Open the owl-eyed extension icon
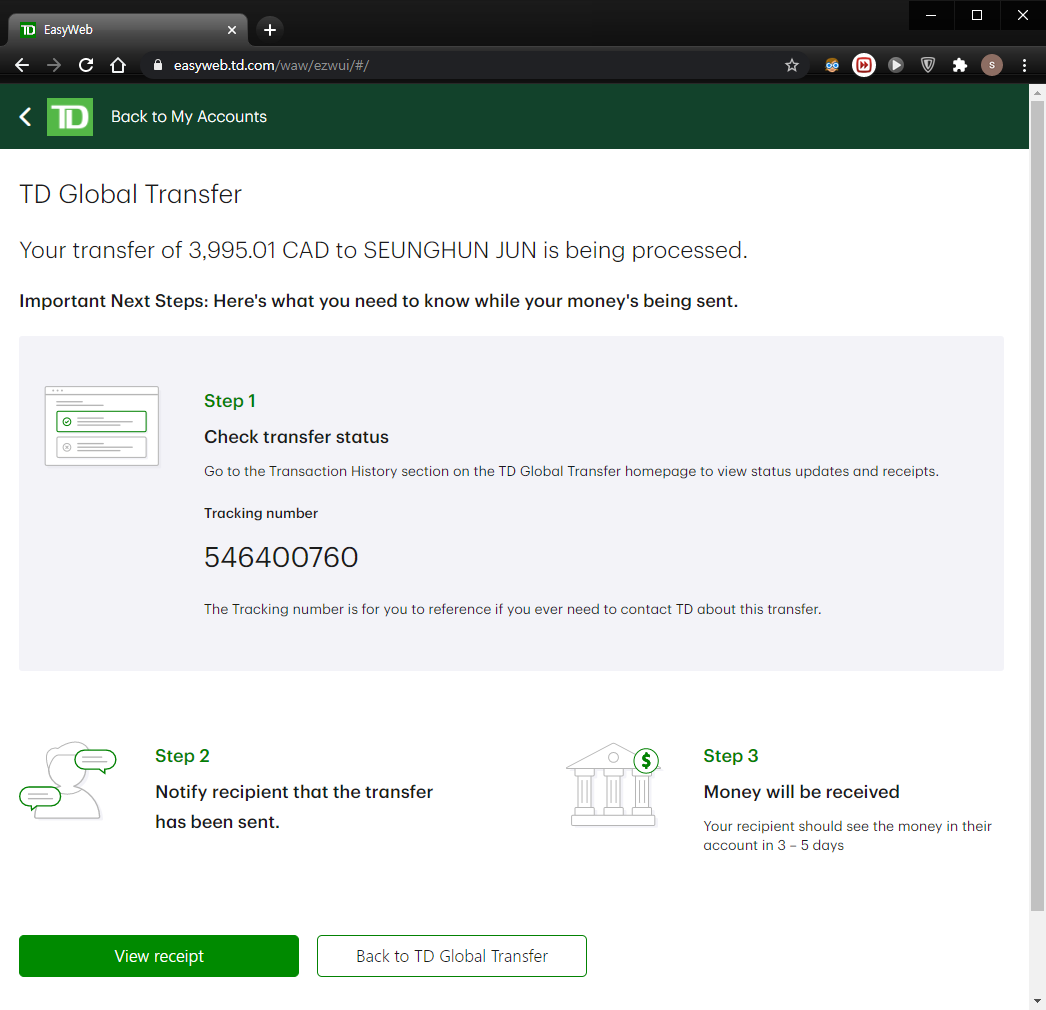The height and width of the screenshot is (1010, 1046). point(832,65)
